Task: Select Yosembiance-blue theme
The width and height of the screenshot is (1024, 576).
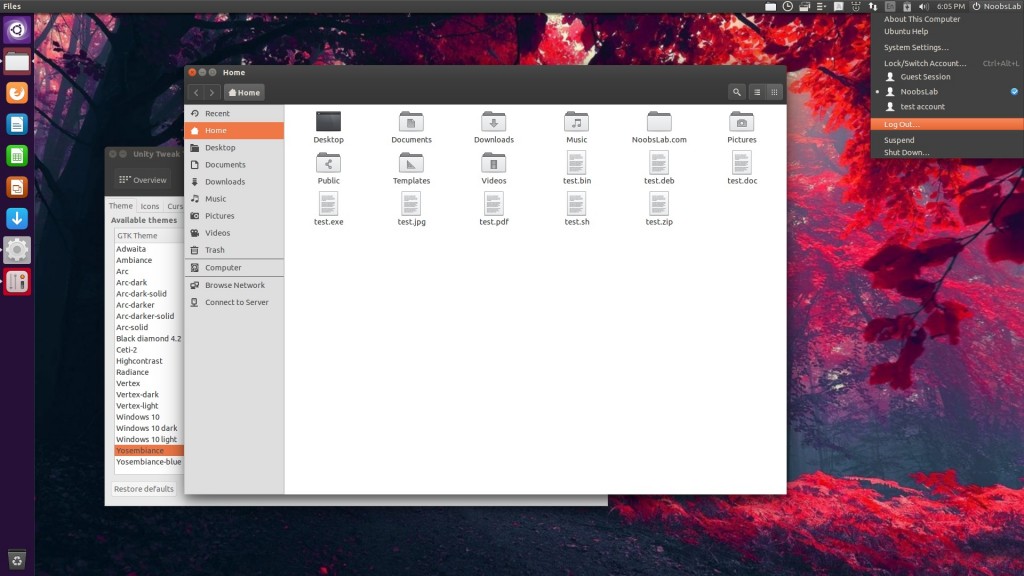Action: pos(149,462)
